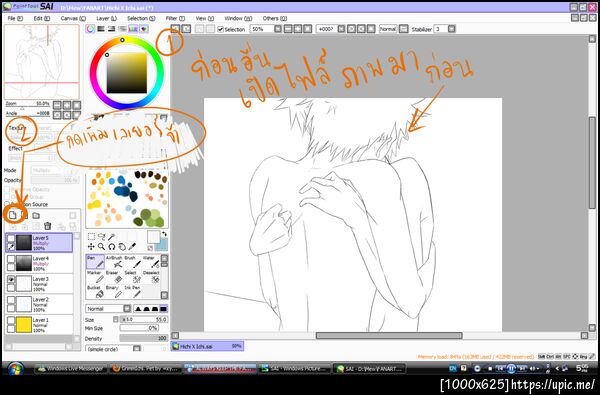Switch to the Hichi X Ichi.sai document tab
The width and height of the screenshot is (600, 395).
[207, 346]
